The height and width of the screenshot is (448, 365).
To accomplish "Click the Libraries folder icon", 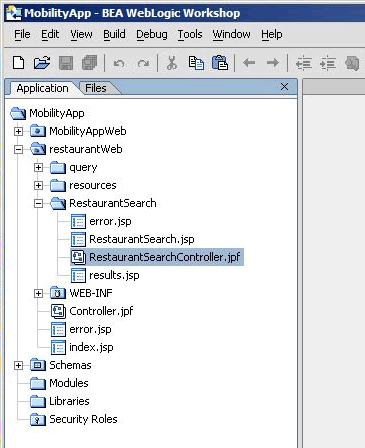I will coord(38,401).
